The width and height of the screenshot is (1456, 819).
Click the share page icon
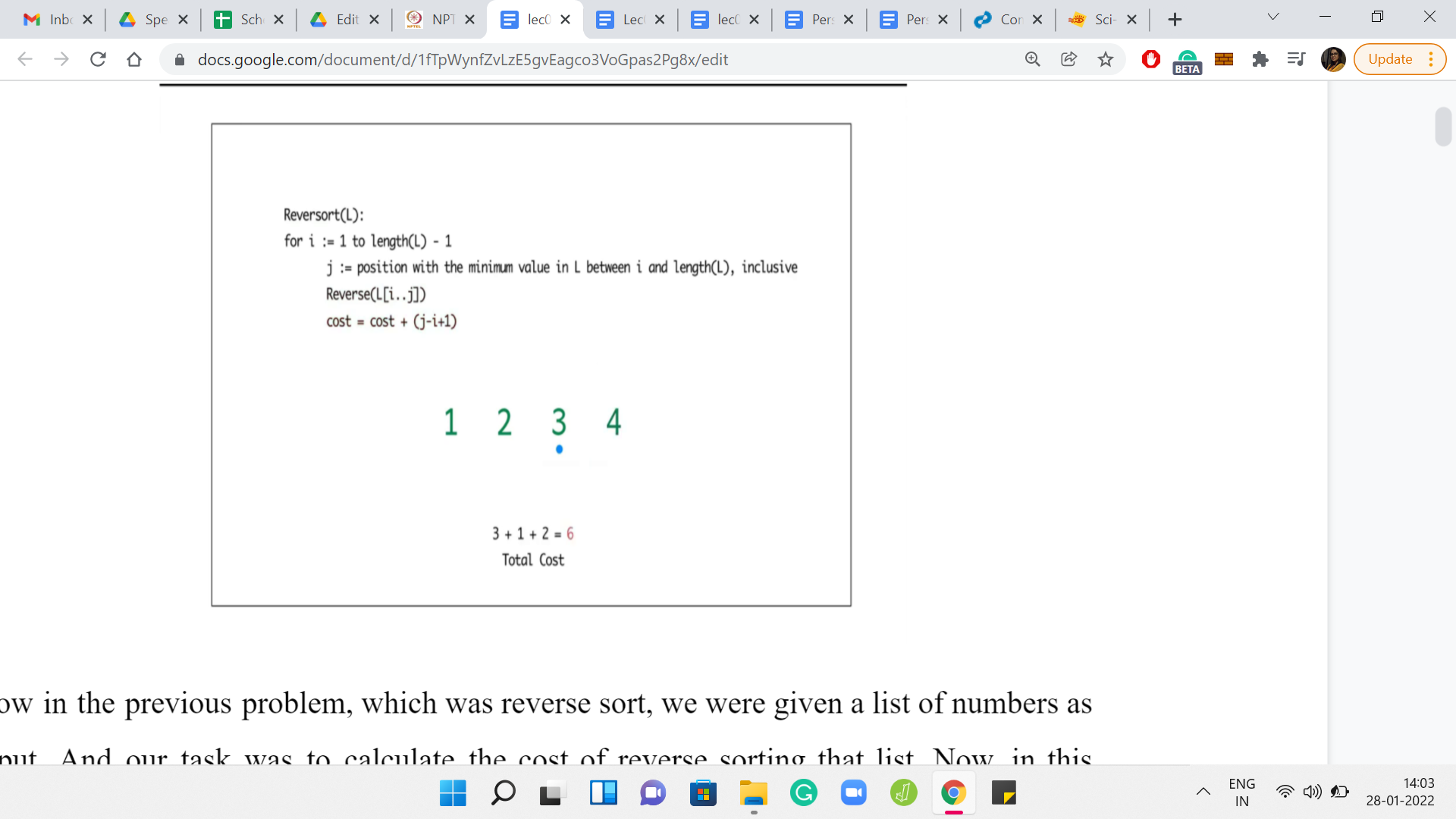(1068, 59)
